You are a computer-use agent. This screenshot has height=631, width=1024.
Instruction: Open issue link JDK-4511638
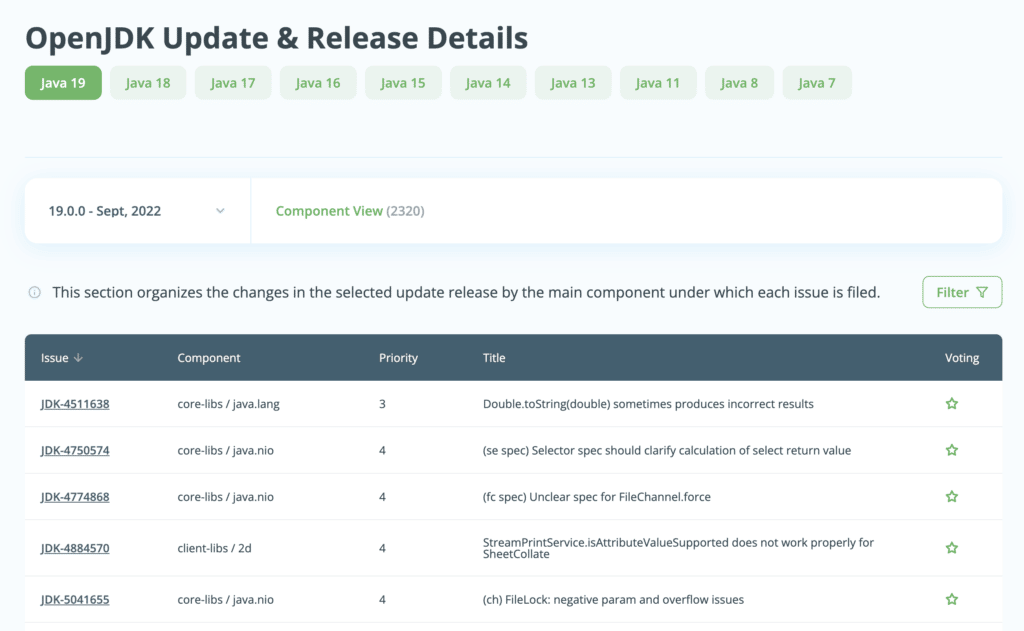click(75, 404)
